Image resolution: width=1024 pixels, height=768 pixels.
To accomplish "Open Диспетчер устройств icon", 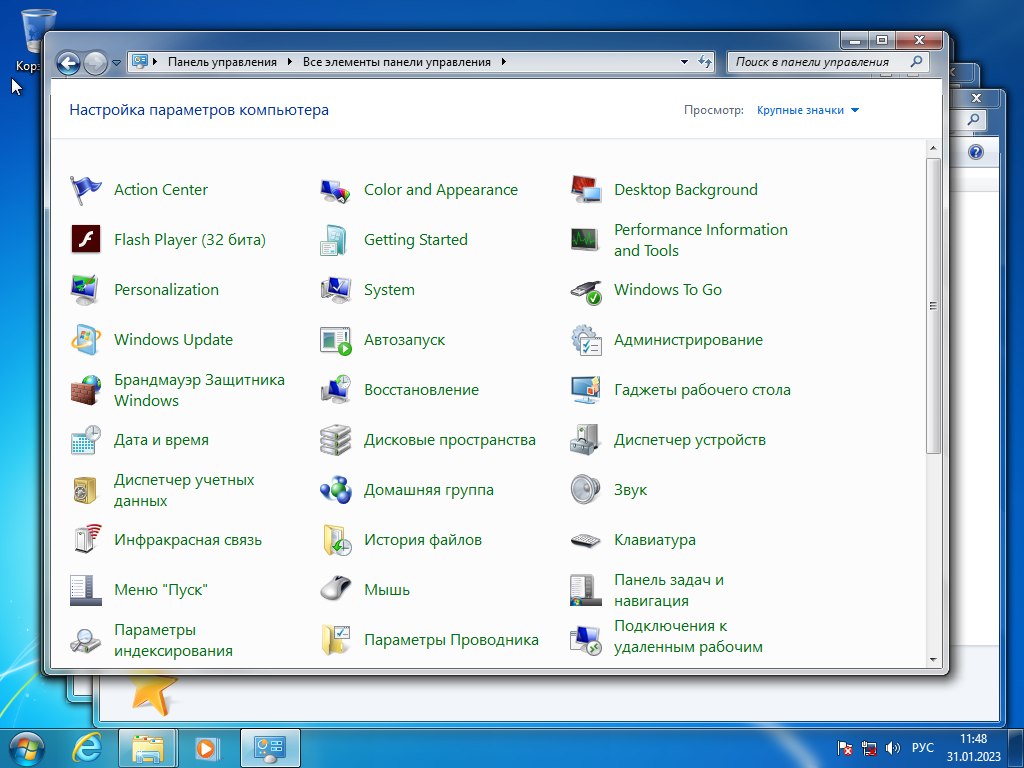I will tap(586, 440).
